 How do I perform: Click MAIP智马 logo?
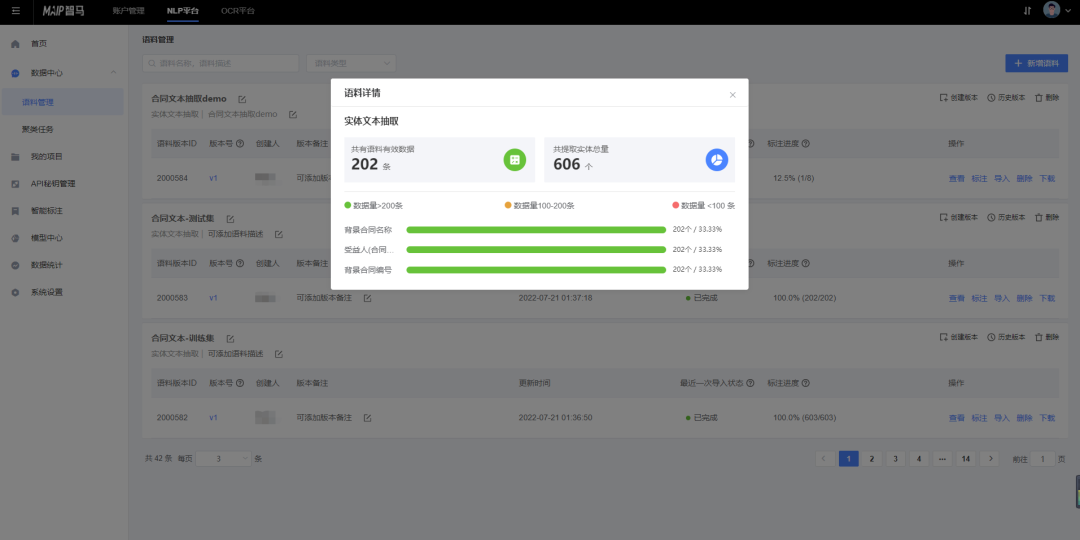[63, 11]
